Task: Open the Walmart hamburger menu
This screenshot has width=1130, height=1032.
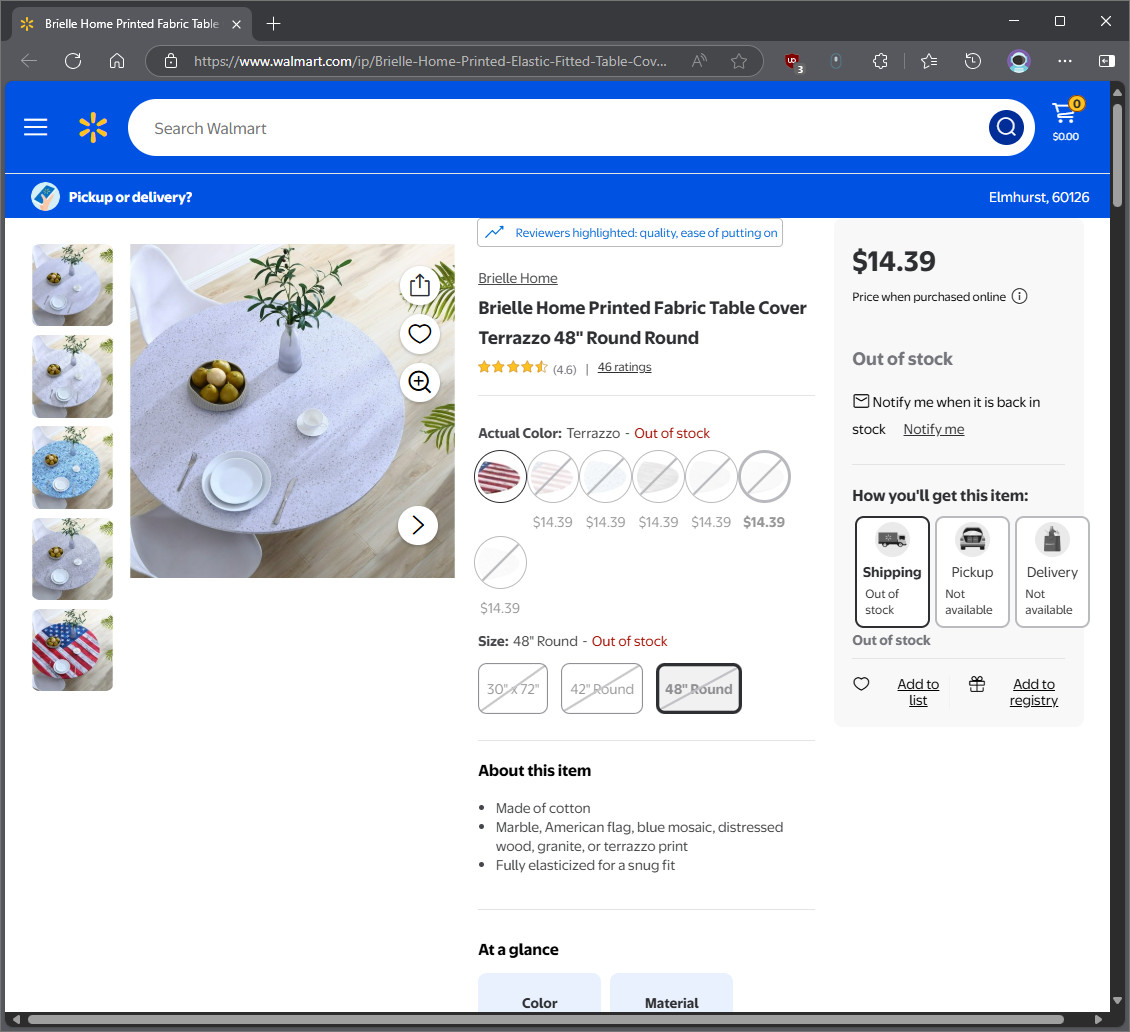Action: (x=35, y=128)
